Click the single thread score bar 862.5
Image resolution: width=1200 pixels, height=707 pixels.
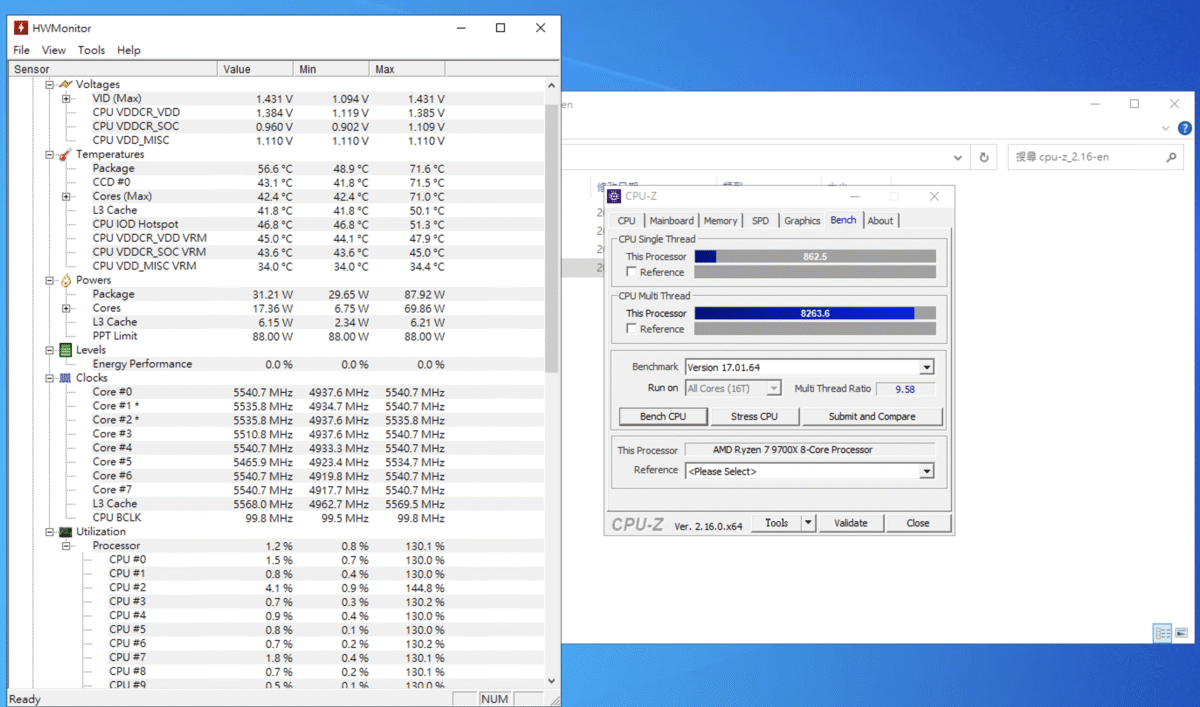(x=815, y=256)
